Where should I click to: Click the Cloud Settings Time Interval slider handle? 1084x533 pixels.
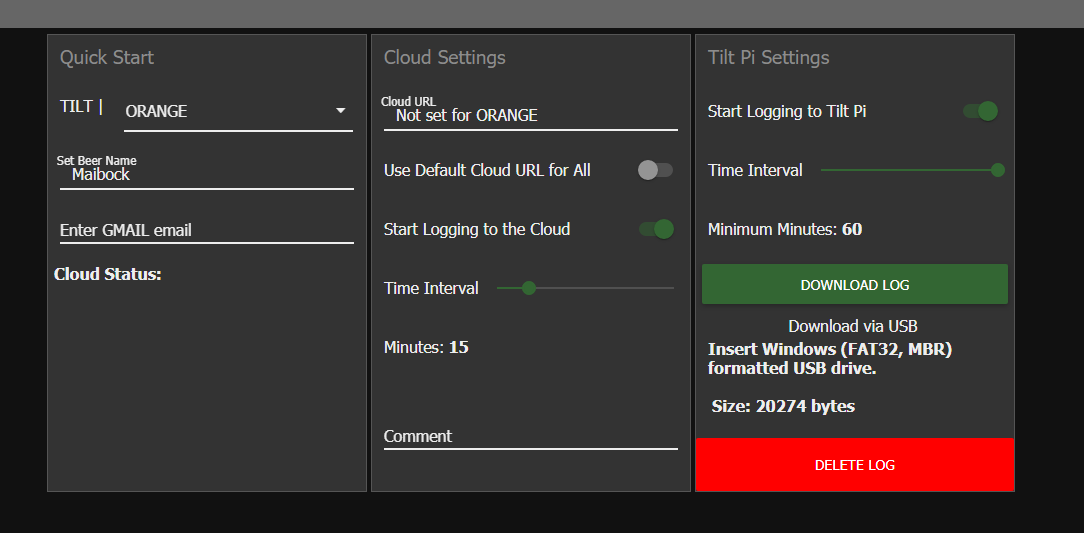point(529,288)
